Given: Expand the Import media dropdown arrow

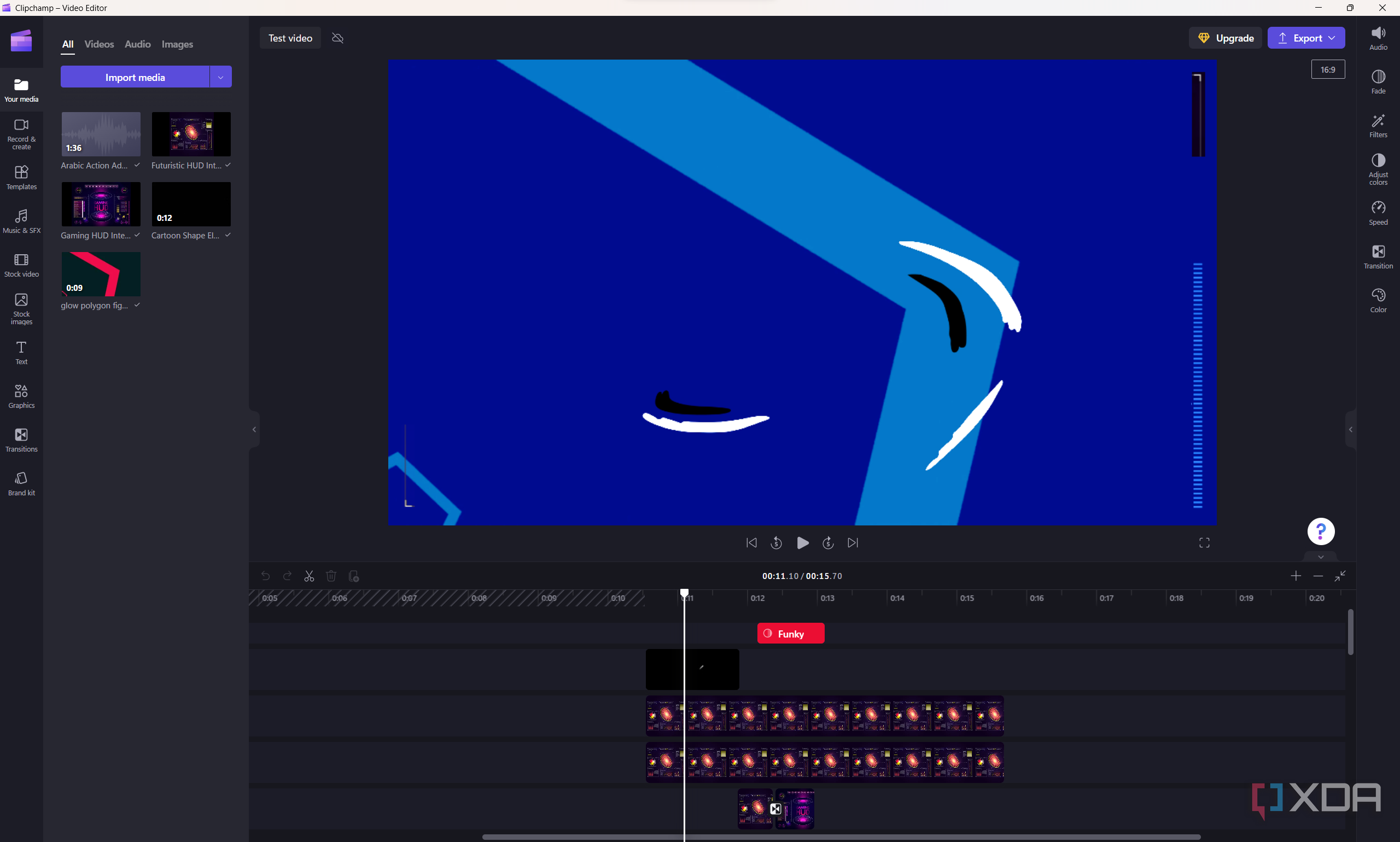Looking at the screenshot, I should point(221,77).
